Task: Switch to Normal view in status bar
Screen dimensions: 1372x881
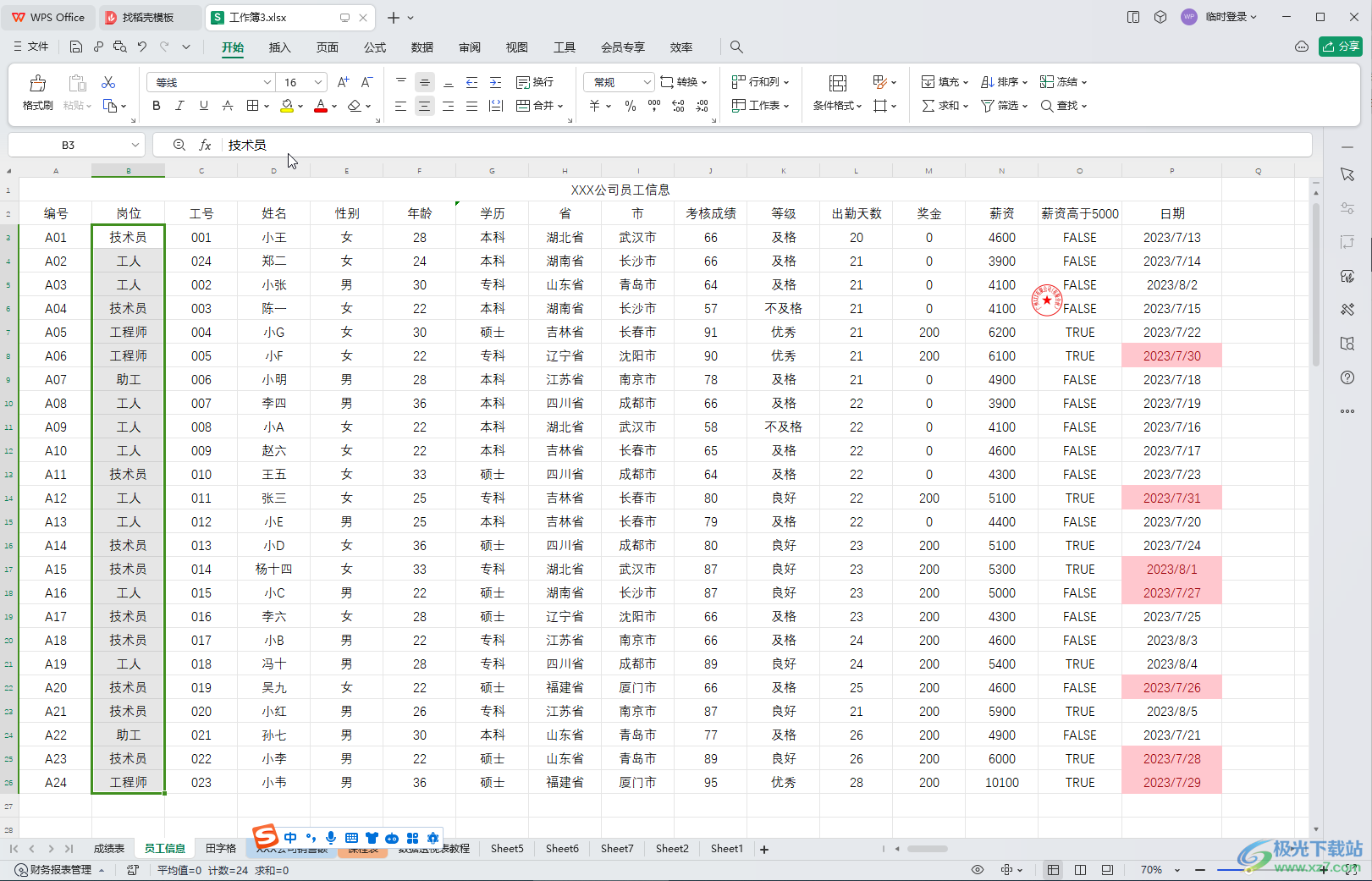Action: click(1053, 870)
